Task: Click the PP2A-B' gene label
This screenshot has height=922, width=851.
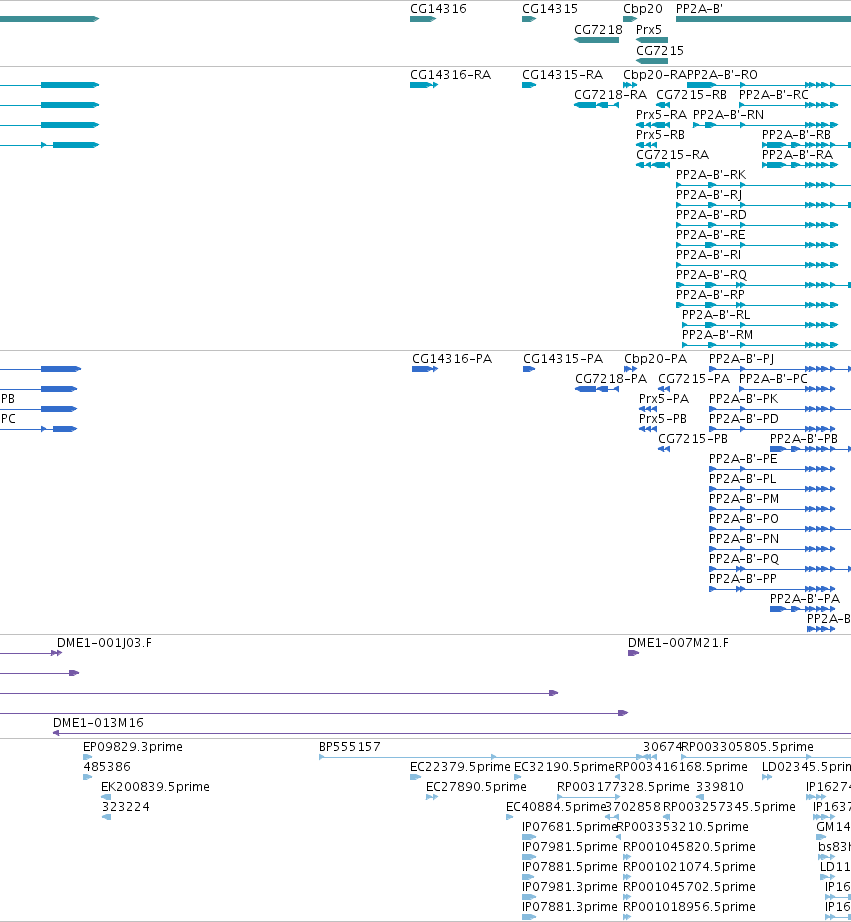Action: [x=699, y=9]
